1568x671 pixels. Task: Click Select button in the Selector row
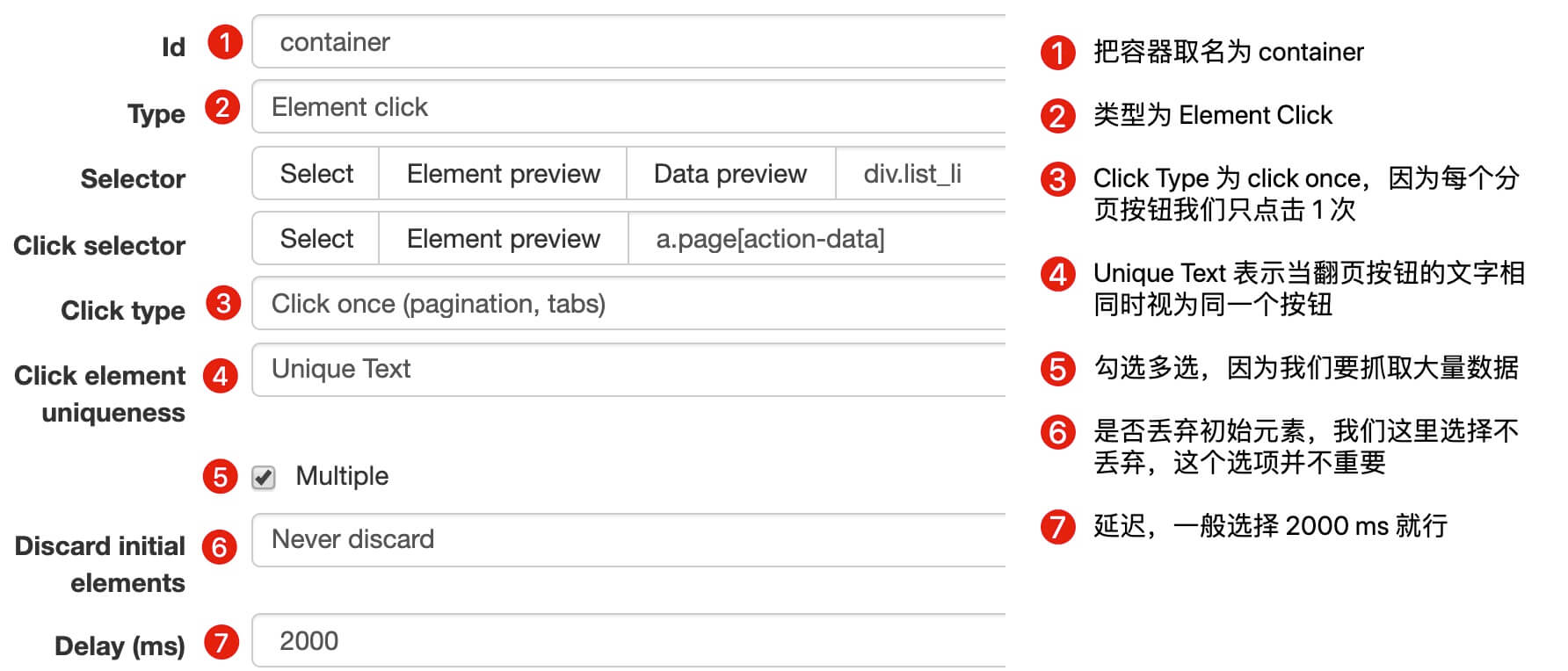point(316,174)
